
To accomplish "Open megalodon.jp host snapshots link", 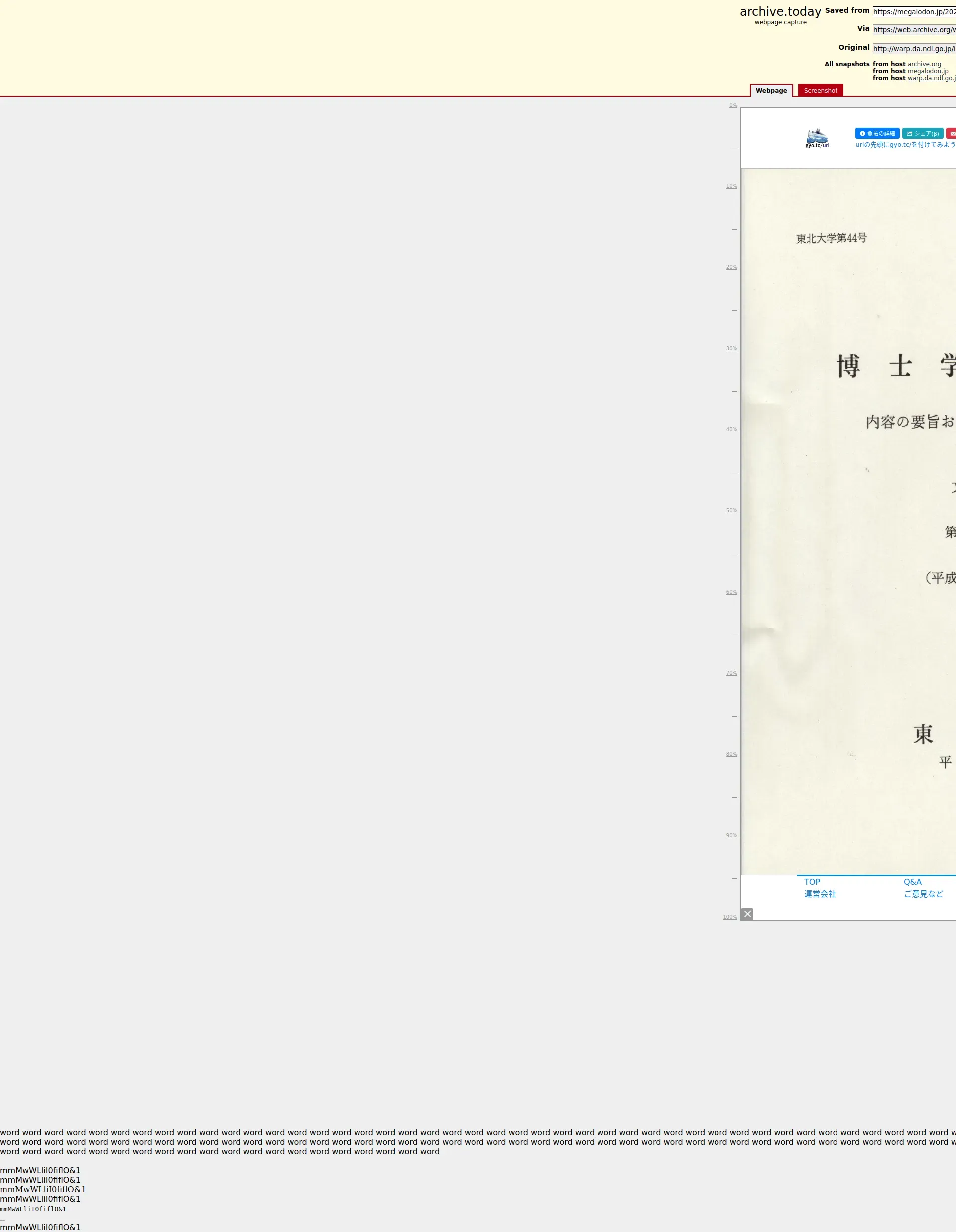I will tap(927, 71).
